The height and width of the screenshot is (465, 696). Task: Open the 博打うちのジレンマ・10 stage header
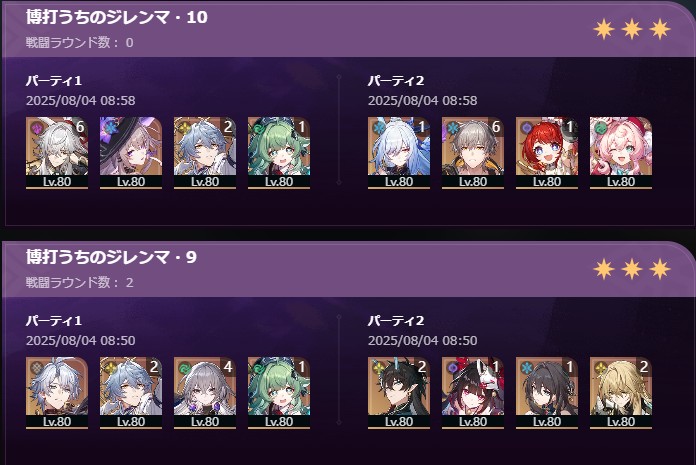pos(117,17)
